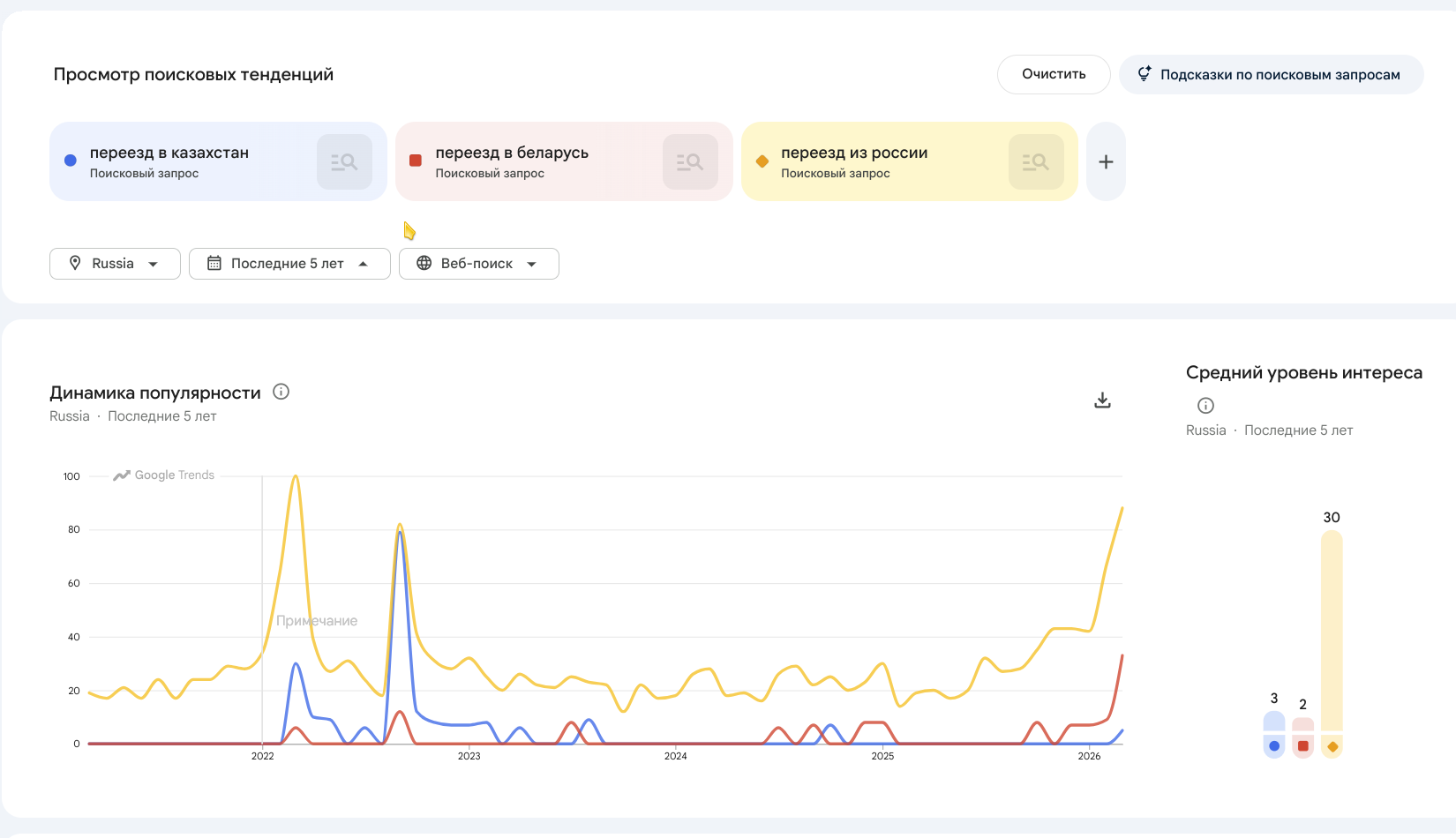Click the yellow average interest bar
1456x838 pixels.
click(1332, 635)
